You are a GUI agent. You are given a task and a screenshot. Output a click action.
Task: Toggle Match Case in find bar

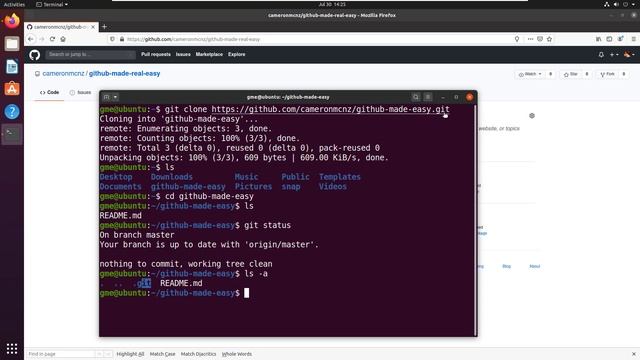(162, 354)
